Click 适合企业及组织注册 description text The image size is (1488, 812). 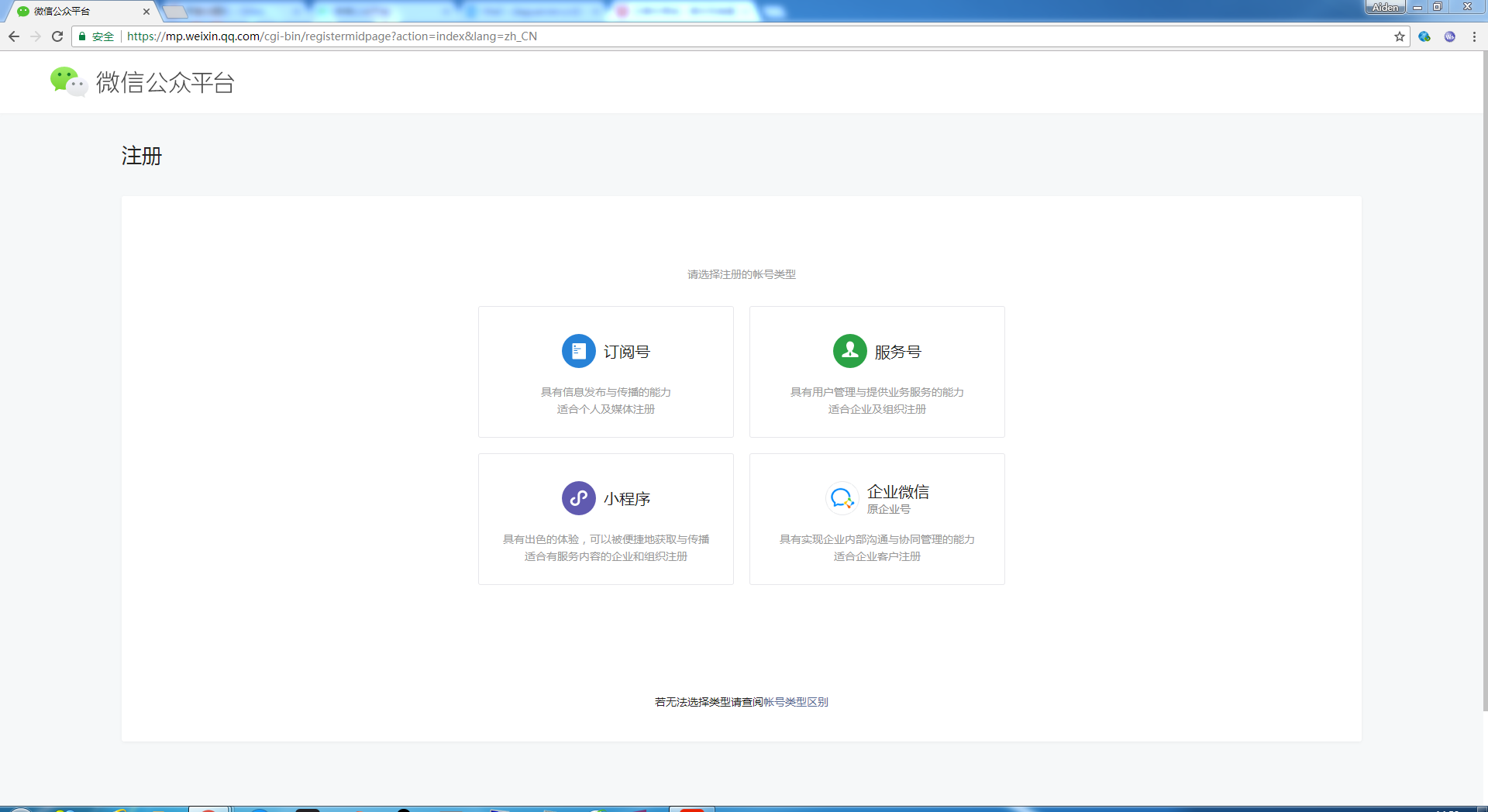[x=877, y=409]
